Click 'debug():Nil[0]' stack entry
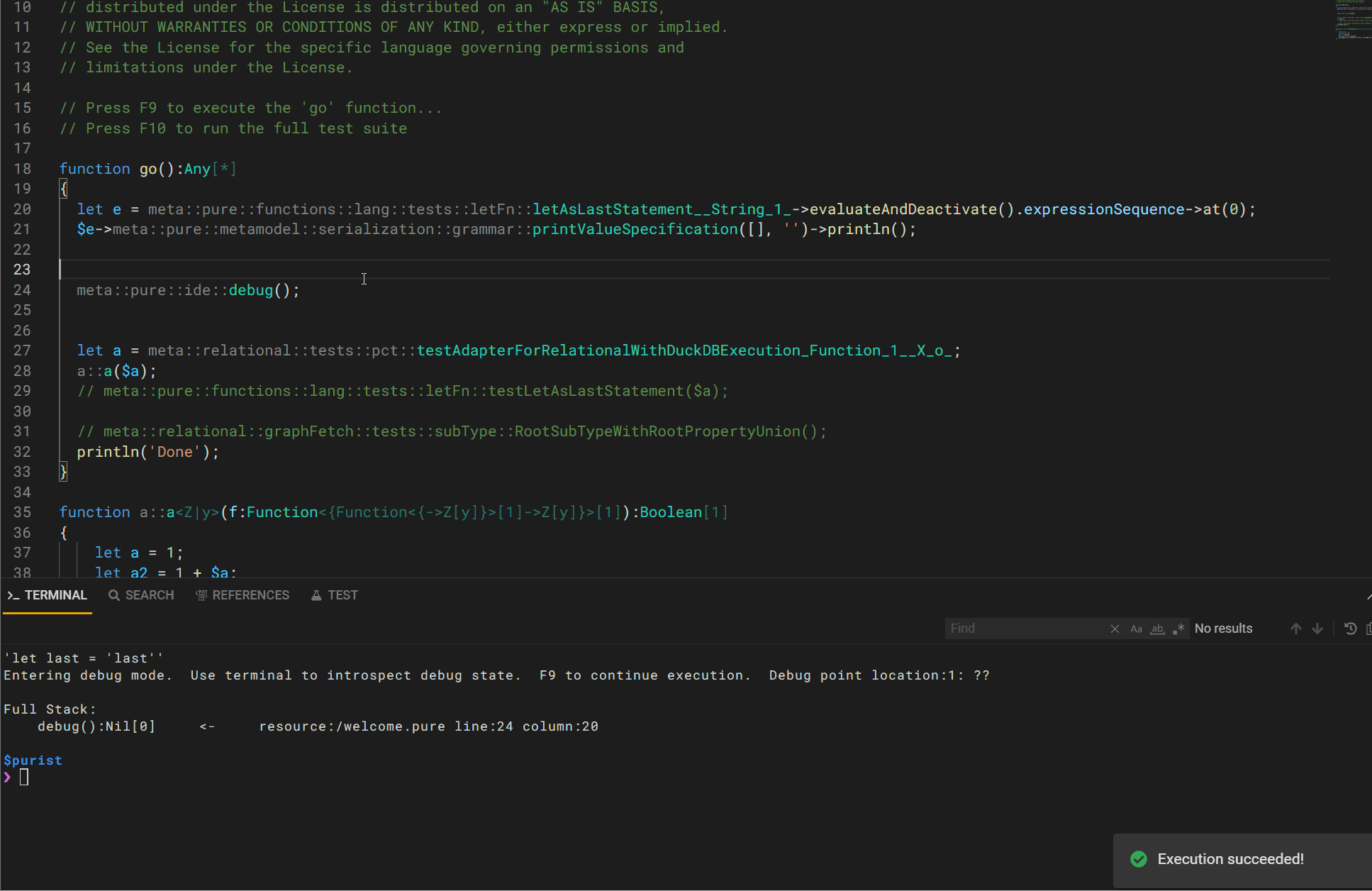Screen dimensions: 1372x891 tap(96, 726)
